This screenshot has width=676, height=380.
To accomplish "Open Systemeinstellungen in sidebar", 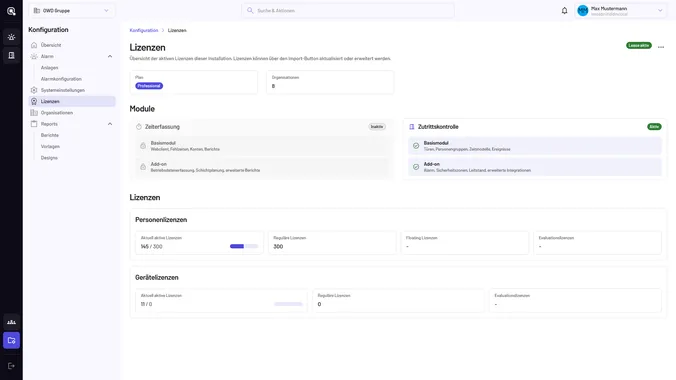I will pyautogui.click(x=72, y=90).
